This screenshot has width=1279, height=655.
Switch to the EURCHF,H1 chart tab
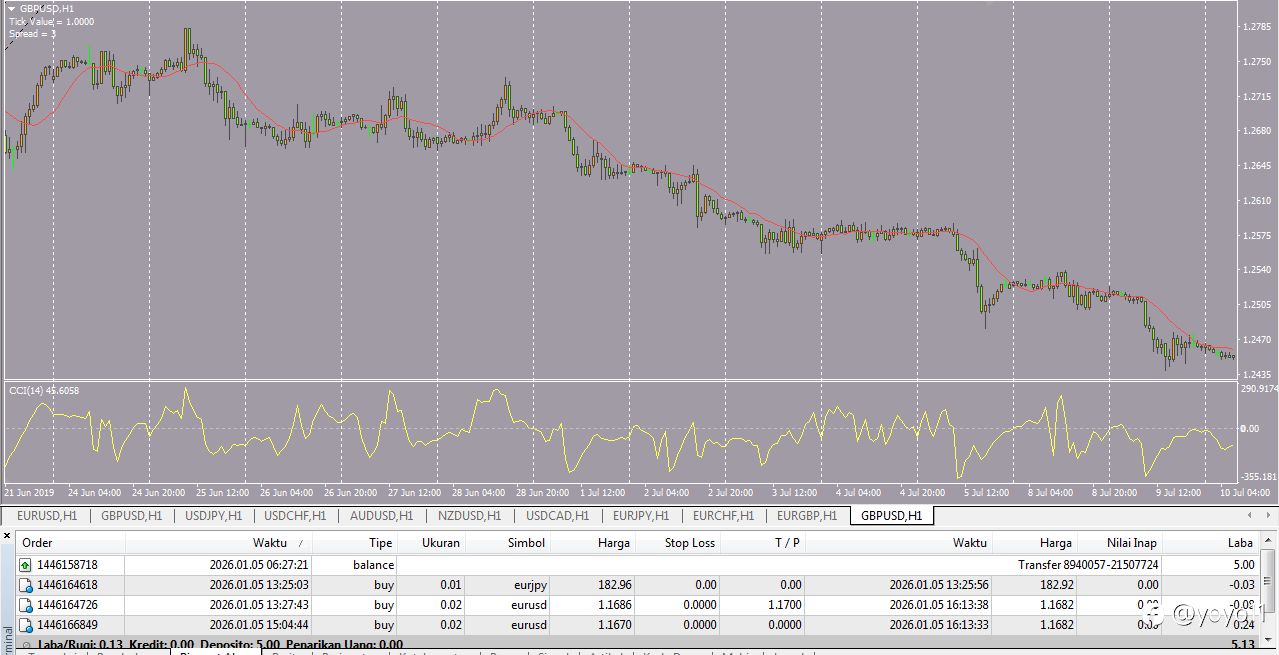(726, 516)
